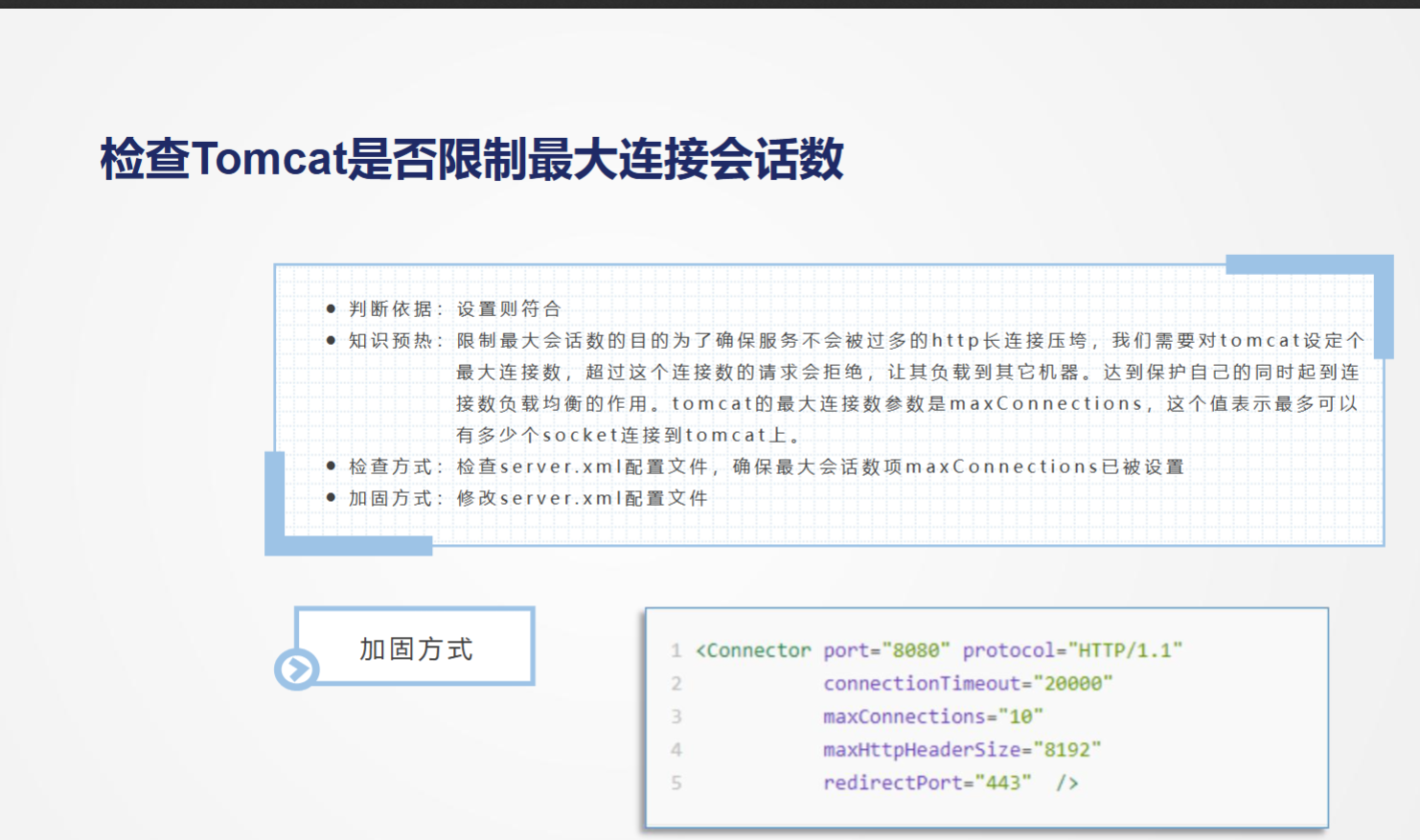
Task: Select the bullet 加固方式: 修改server.xml配置文件
Action: (x=516, y=498)
